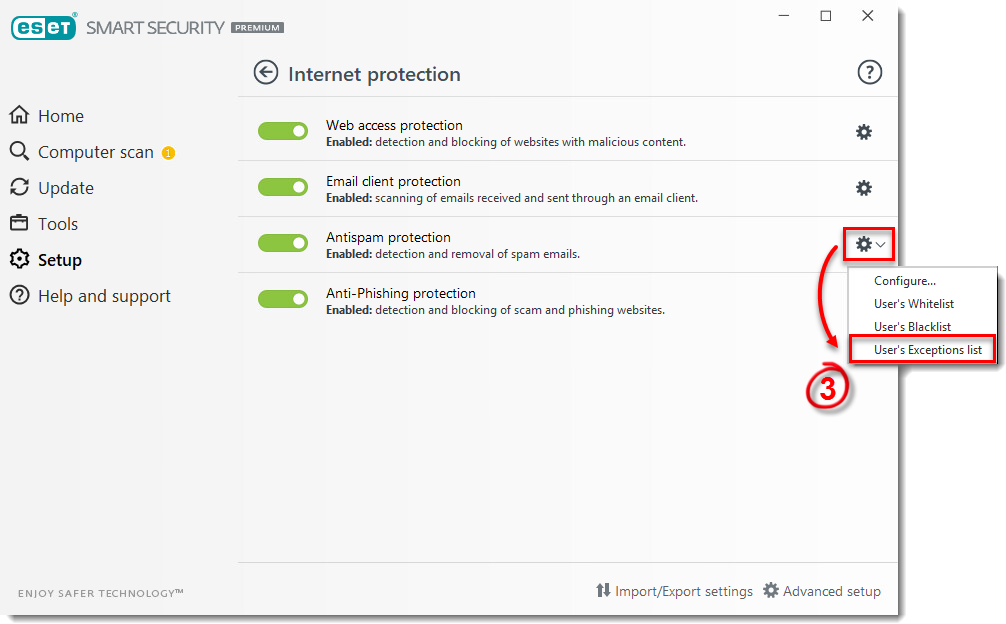Click the back arrow beside Internet protection
The image size is (1006, 624).
coord(265,73)
